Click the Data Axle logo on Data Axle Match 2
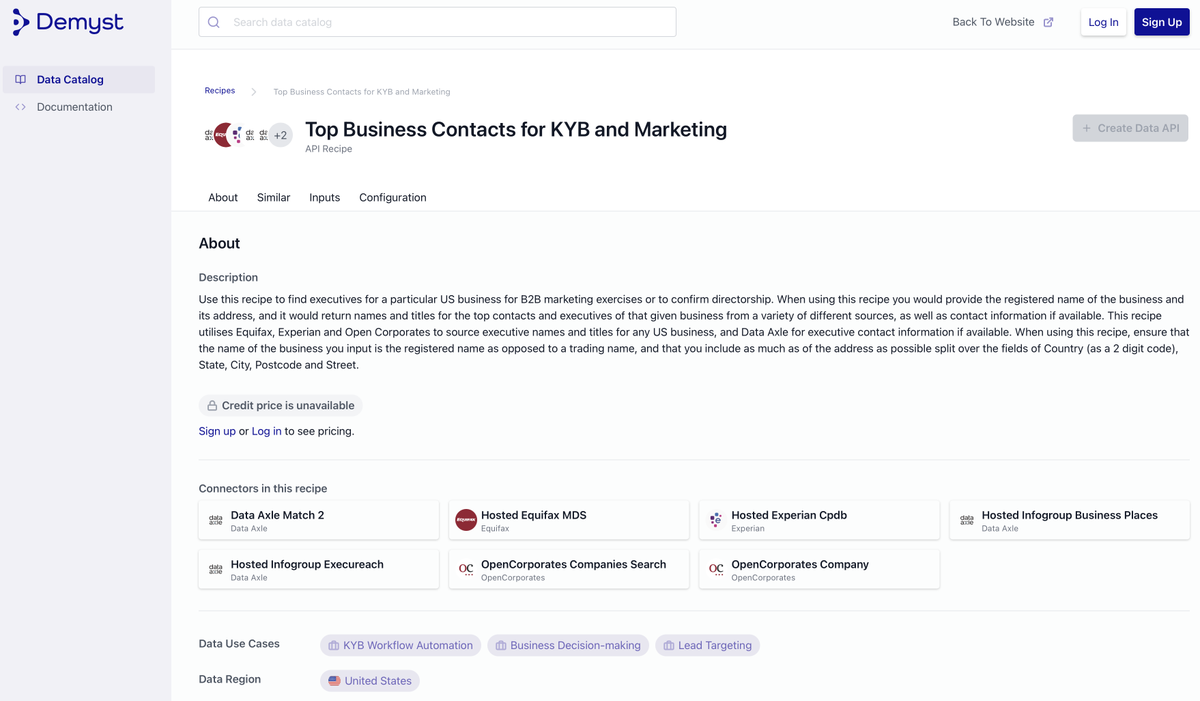 (x=215, y=520)
